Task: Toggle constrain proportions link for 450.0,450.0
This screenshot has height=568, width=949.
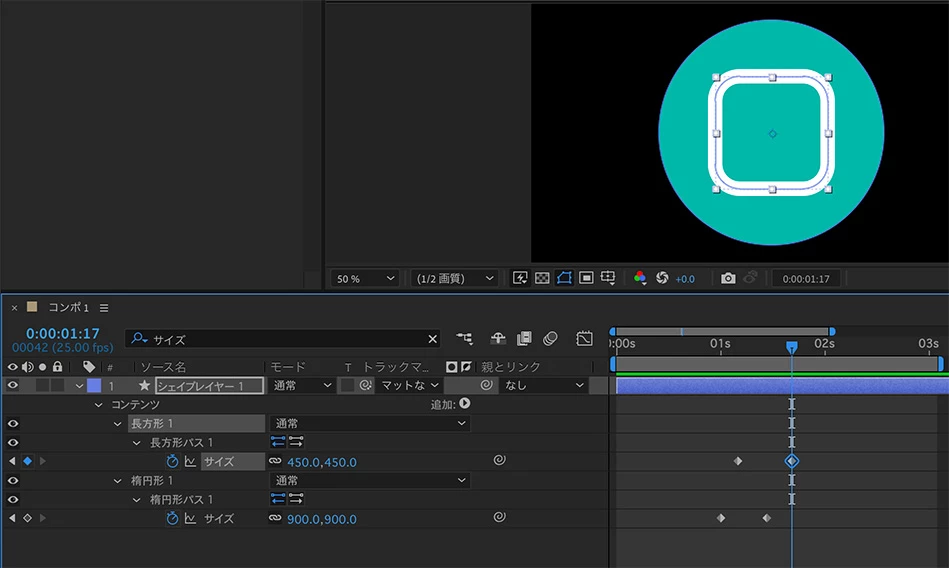Action: click(275, 461)
